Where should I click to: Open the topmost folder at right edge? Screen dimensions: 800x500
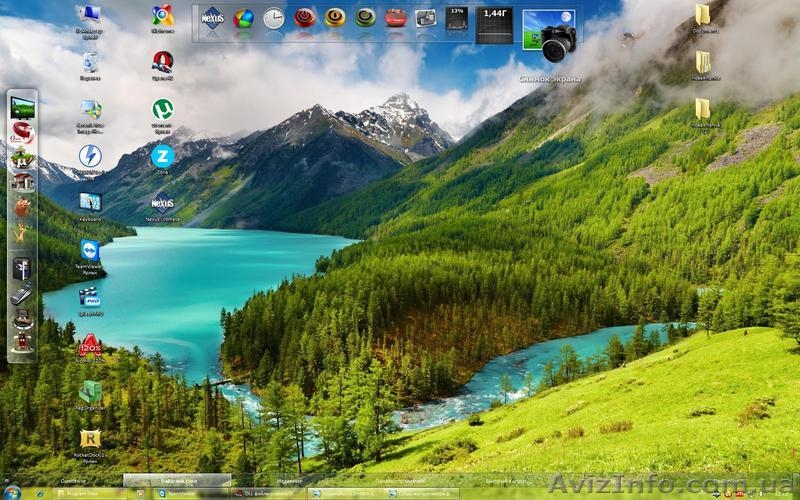703,15
